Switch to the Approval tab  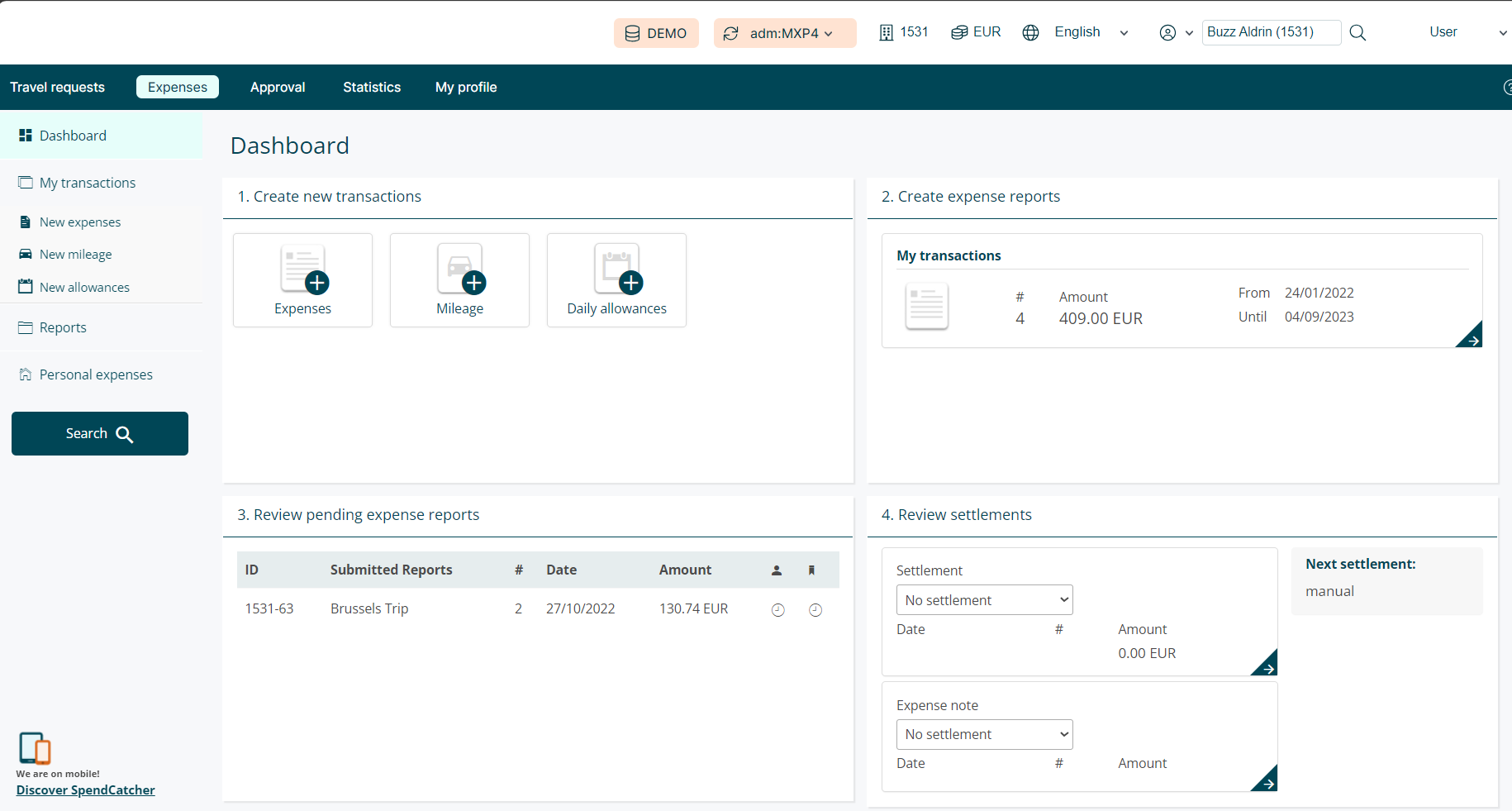pos(278,88)
